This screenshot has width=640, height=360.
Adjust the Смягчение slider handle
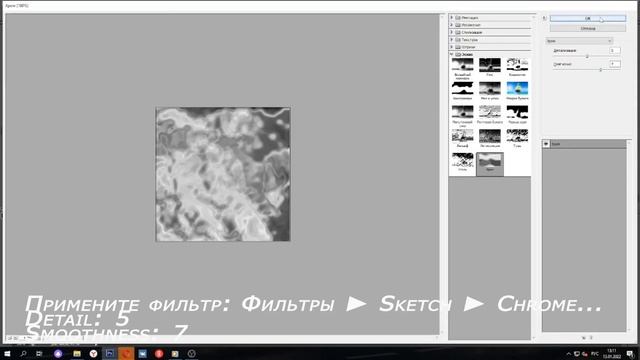coord(600,70)
